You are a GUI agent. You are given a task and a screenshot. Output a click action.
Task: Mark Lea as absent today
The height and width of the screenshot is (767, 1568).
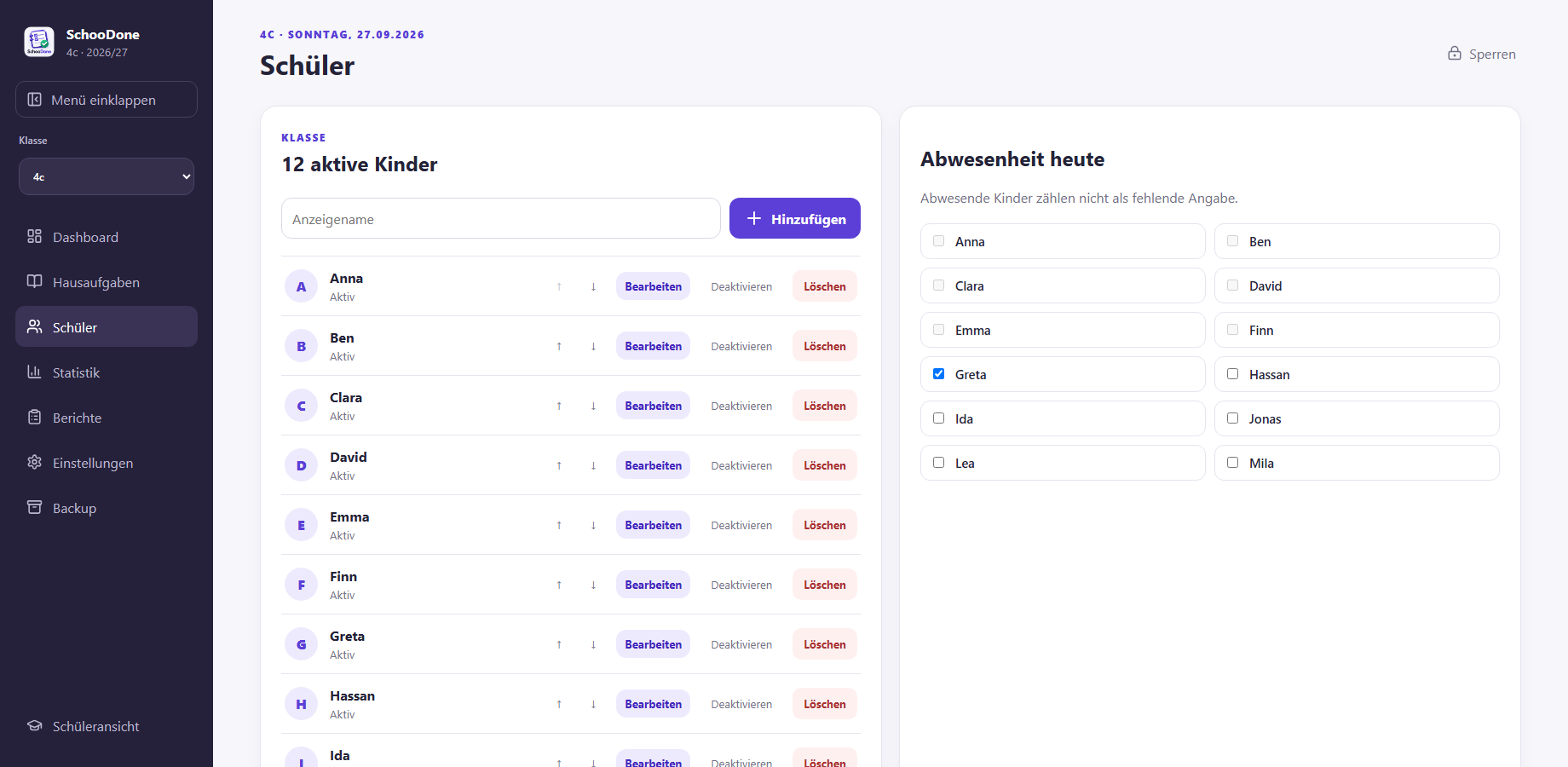pos(938,463)
